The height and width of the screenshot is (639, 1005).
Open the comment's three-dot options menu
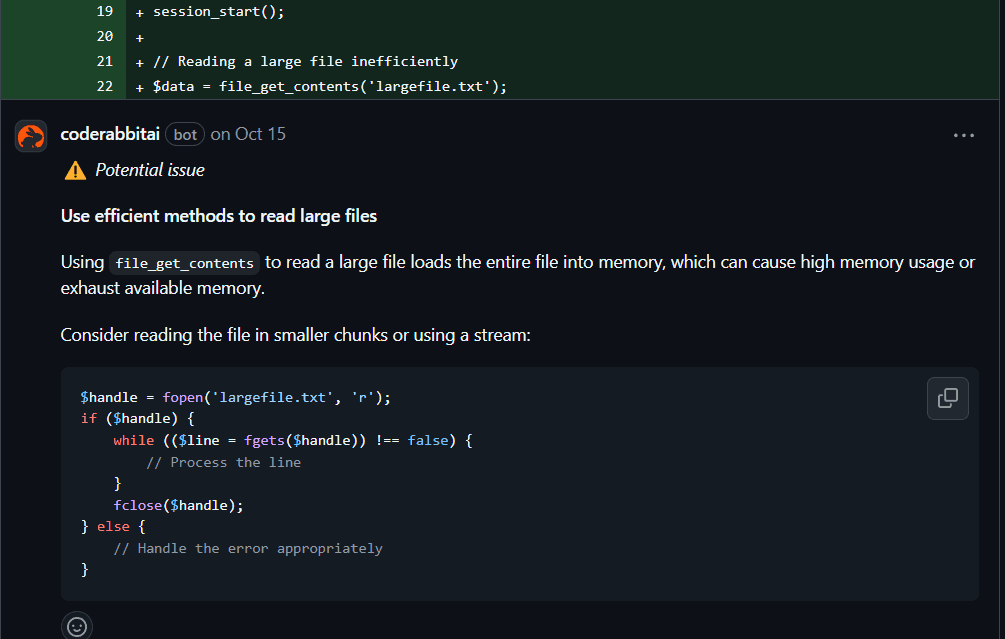(963, 135)
